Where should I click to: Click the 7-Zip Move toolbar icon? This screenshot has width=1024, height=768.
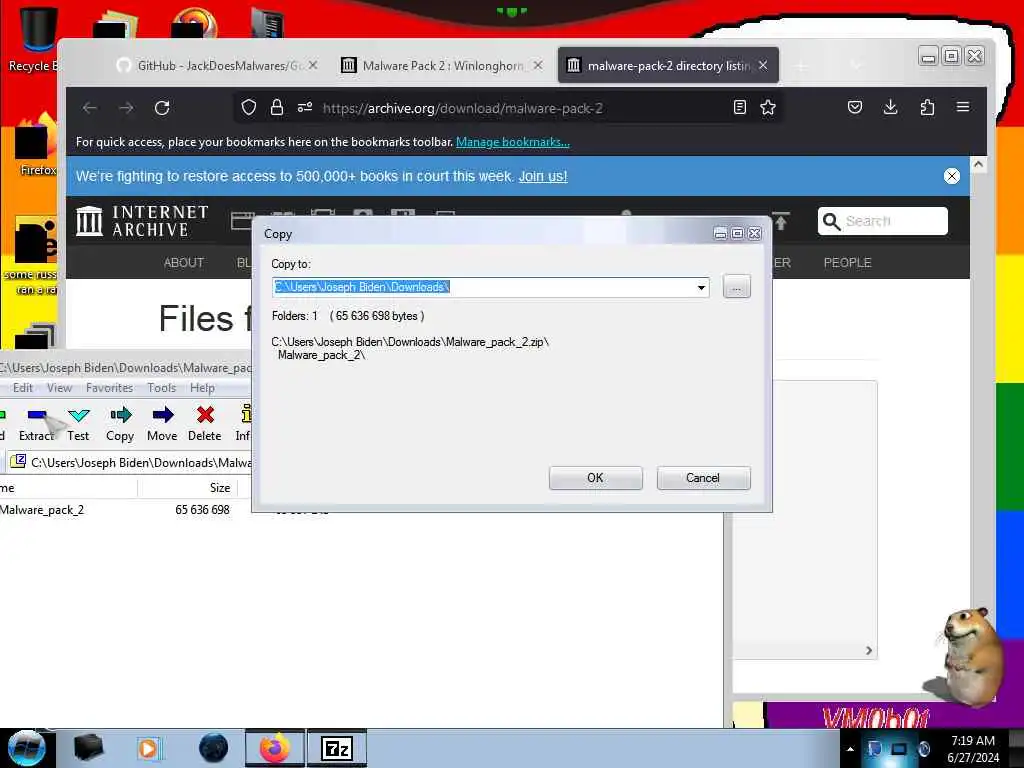click(x=162, y=424)
